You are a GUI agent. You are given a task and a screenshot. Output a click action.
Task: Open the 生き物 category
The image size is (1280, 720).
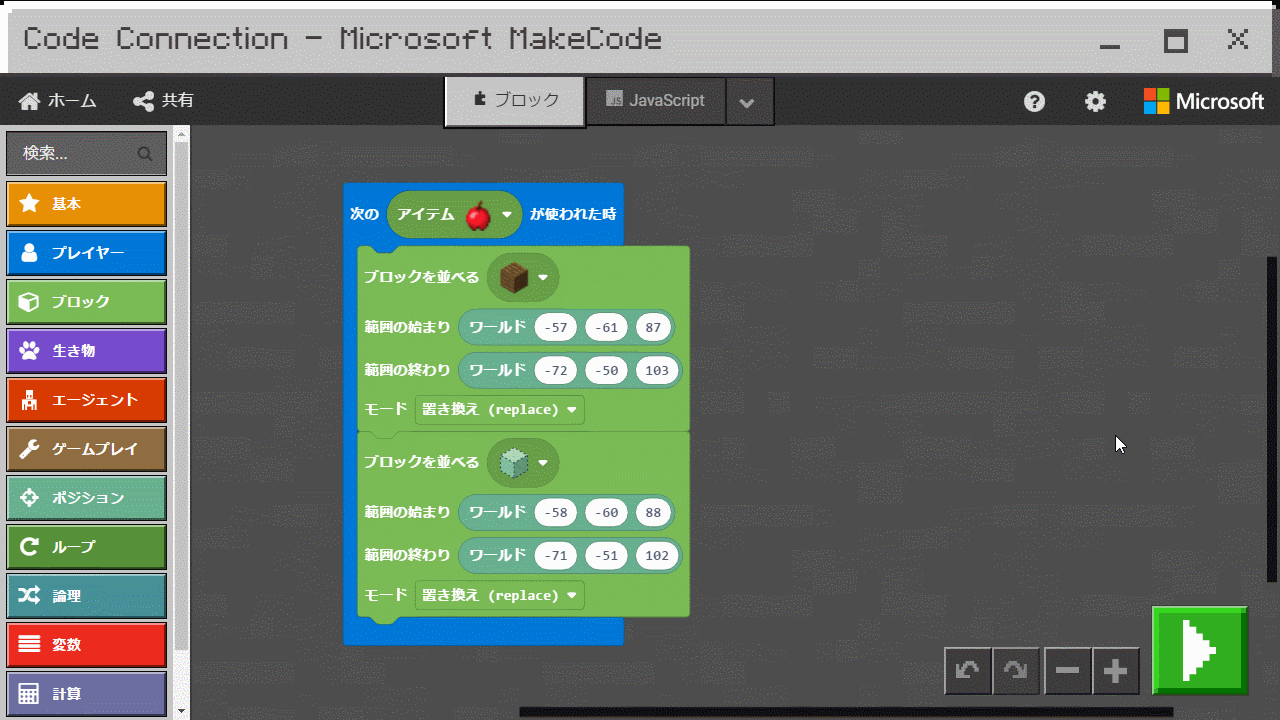click(86, 351)
